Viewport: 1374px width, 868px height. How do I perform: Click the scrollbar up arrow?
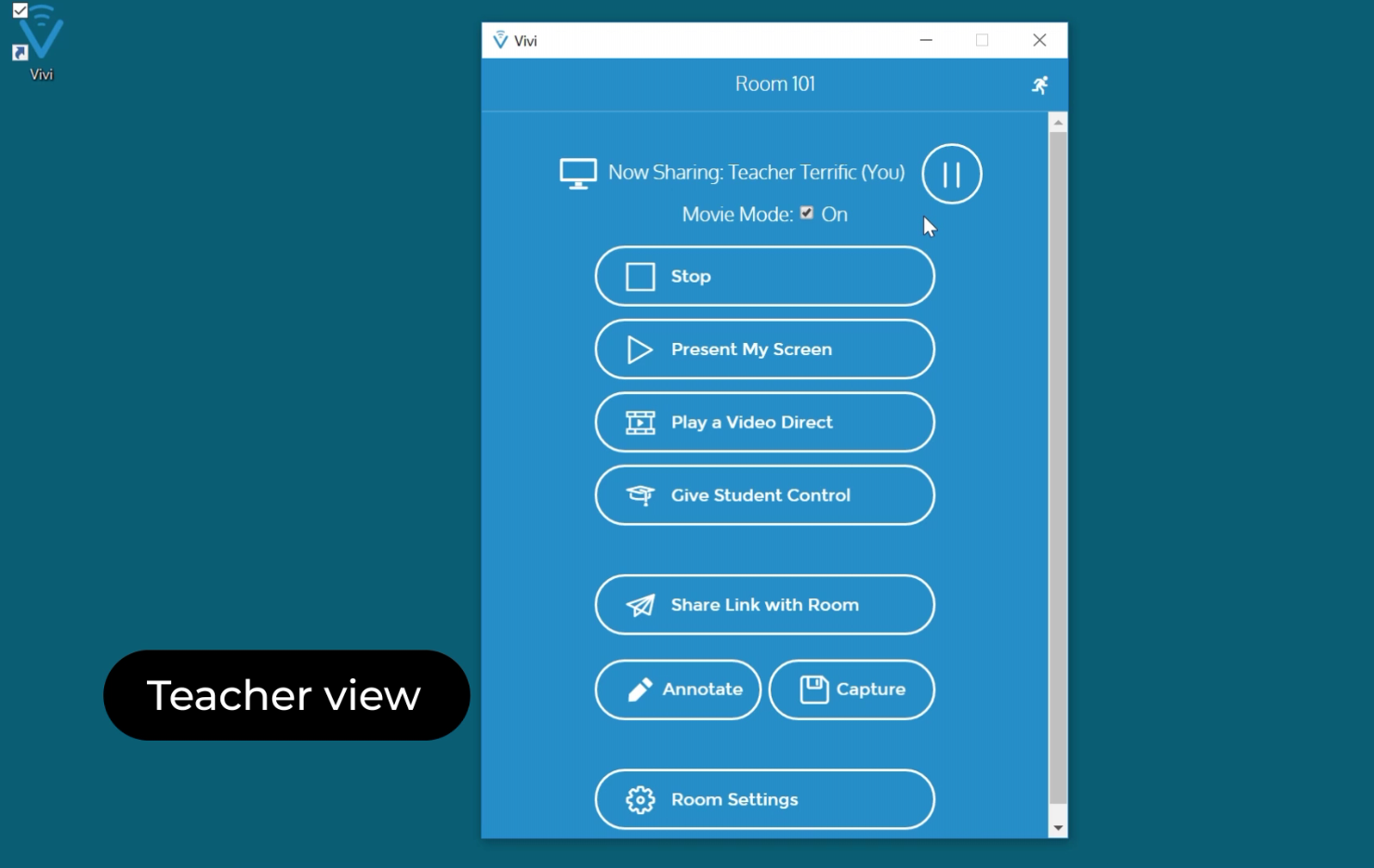tap(1058, 122)
